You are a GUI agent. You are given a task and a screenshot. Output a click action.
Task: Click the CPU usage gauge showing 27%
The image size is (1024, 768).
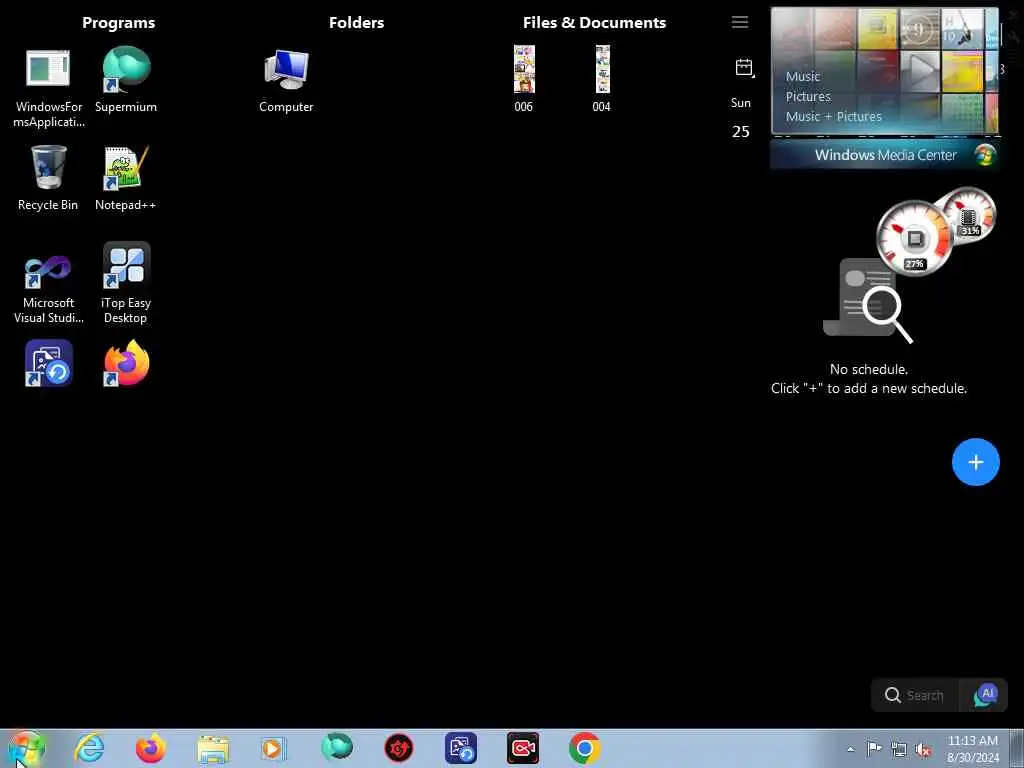914,239
